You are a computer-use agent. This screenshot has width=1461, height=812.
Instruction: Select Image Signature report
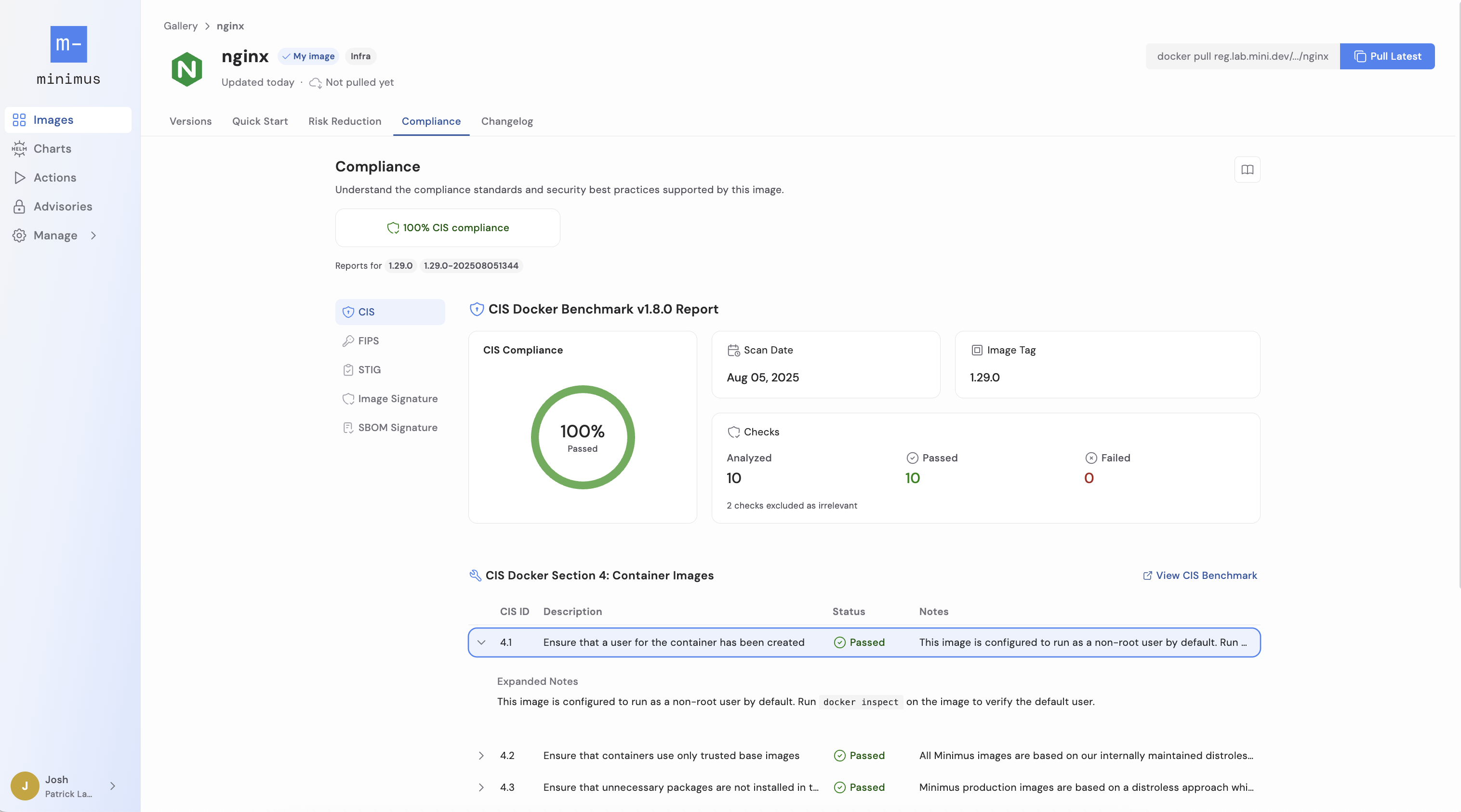[390, 399]
